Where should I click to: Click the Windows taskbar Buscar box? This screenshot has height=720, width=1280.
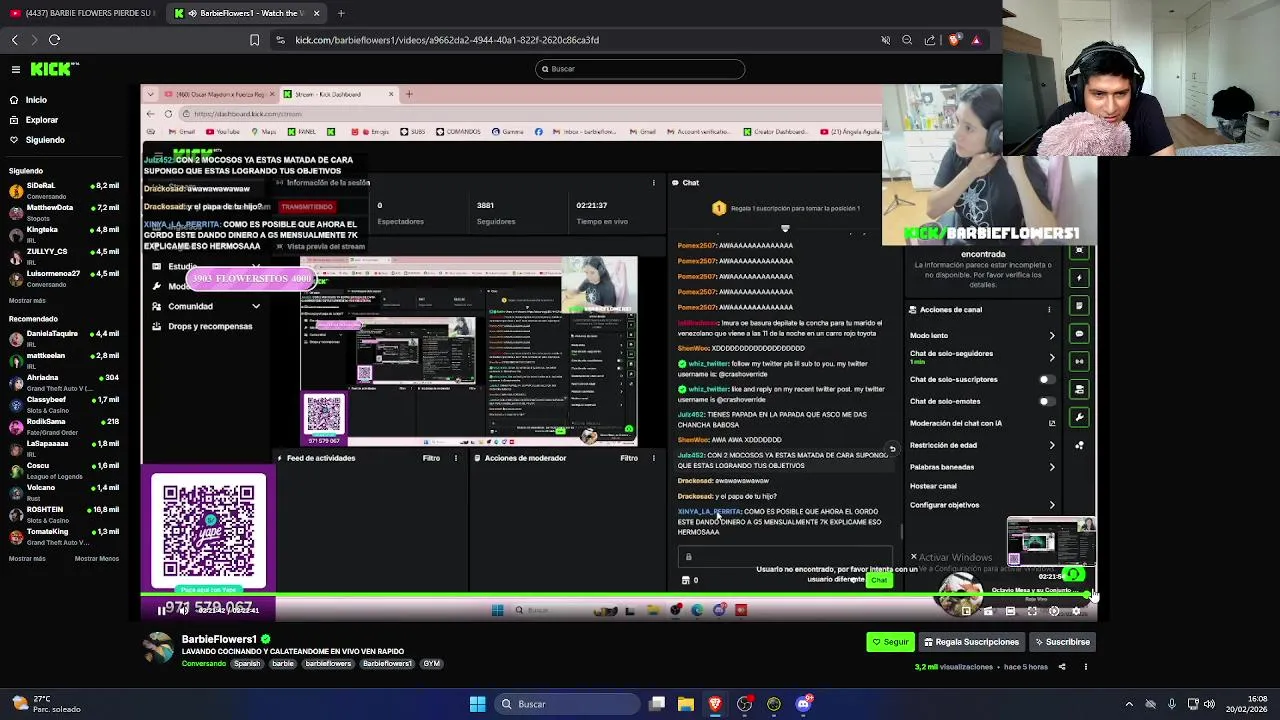coord(566,704)
